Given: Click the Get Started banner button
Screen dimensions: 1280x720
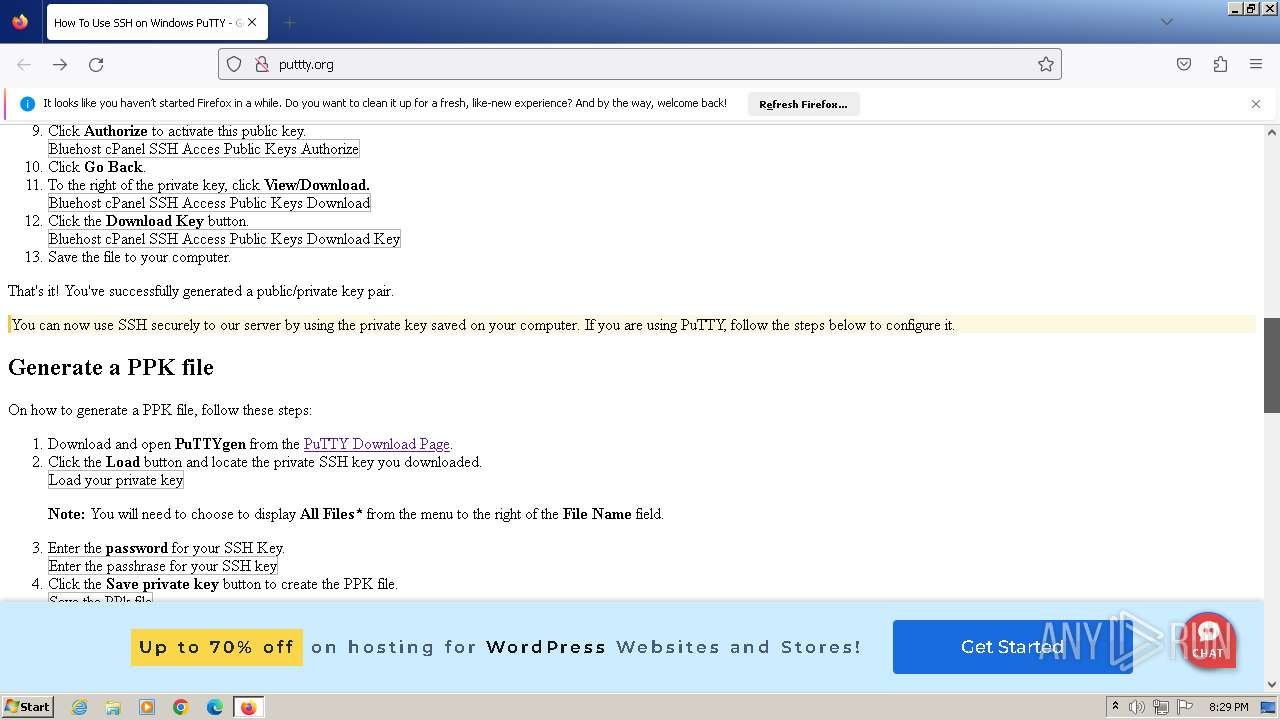Looking at the screenshot, I should click(1012, 647).
